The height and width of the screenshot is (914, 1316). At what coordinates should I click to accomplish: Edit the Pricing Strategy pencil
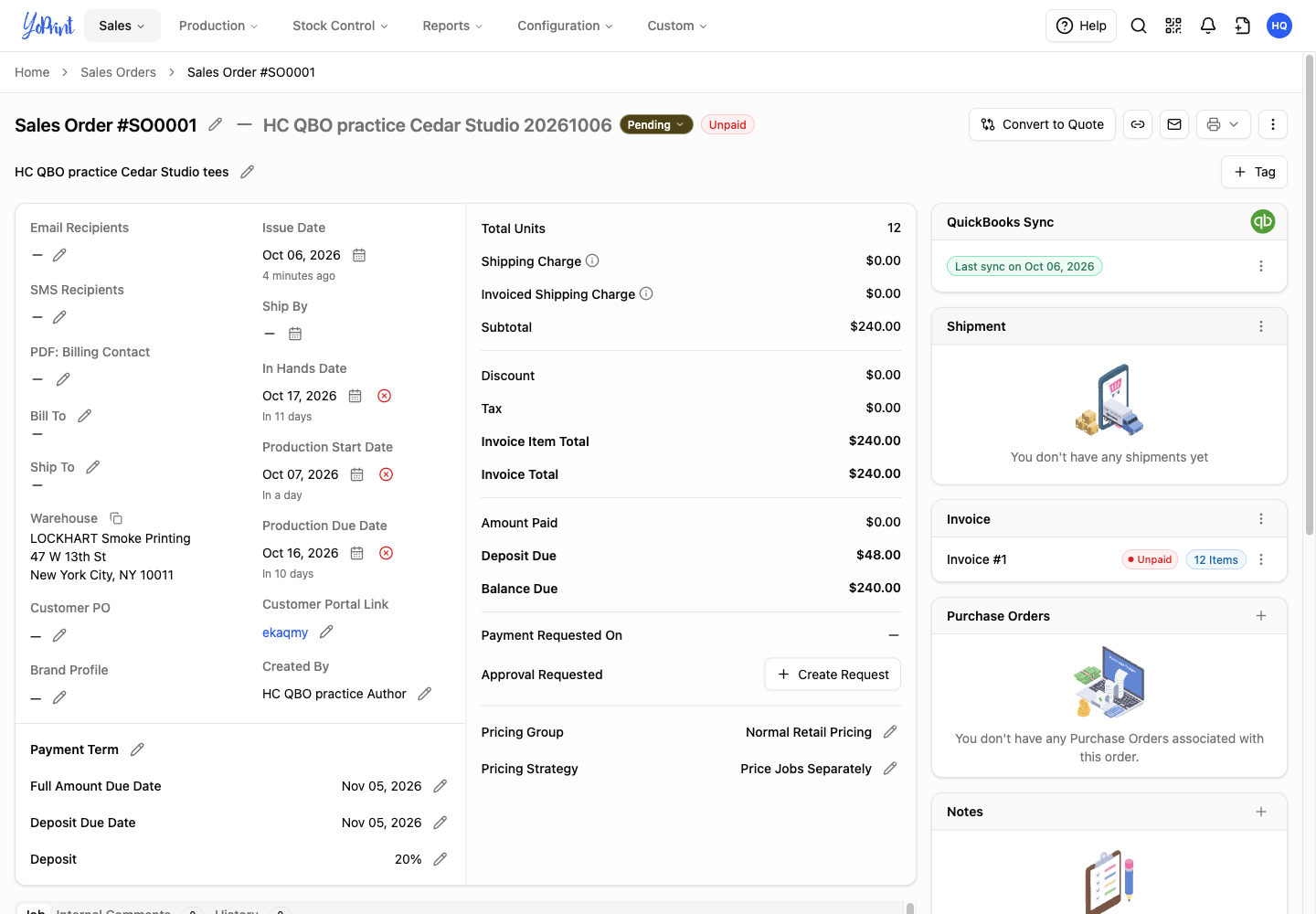click(890, 769)
